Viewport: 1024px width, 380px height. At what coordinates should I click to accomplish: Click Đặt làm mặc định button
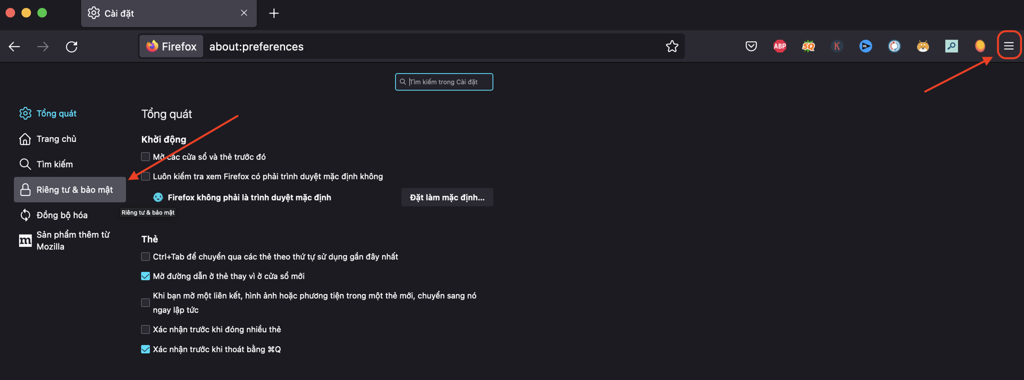pos(447,197)
